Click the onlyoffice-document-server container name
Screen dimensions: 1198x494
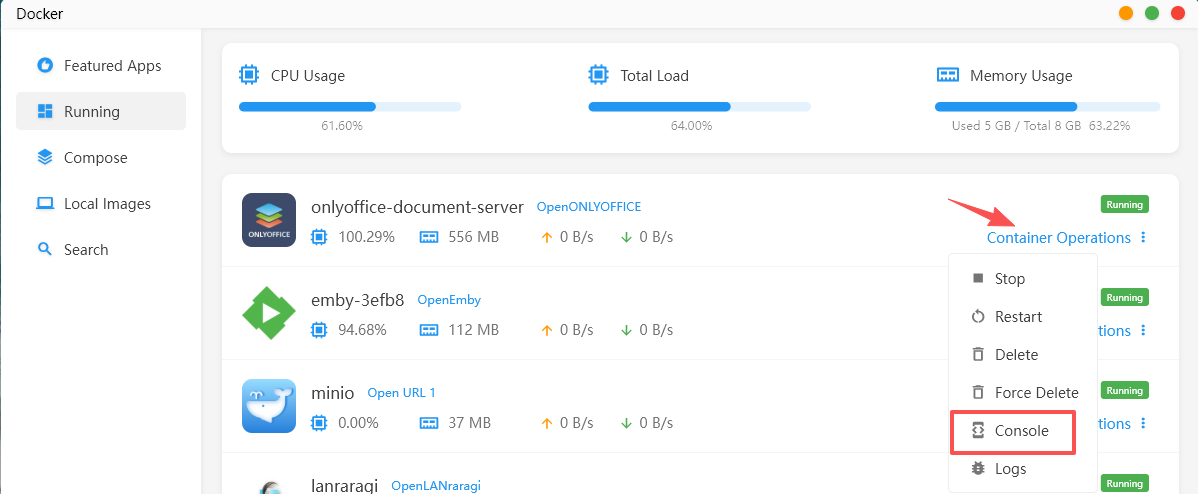coord(417,207)
